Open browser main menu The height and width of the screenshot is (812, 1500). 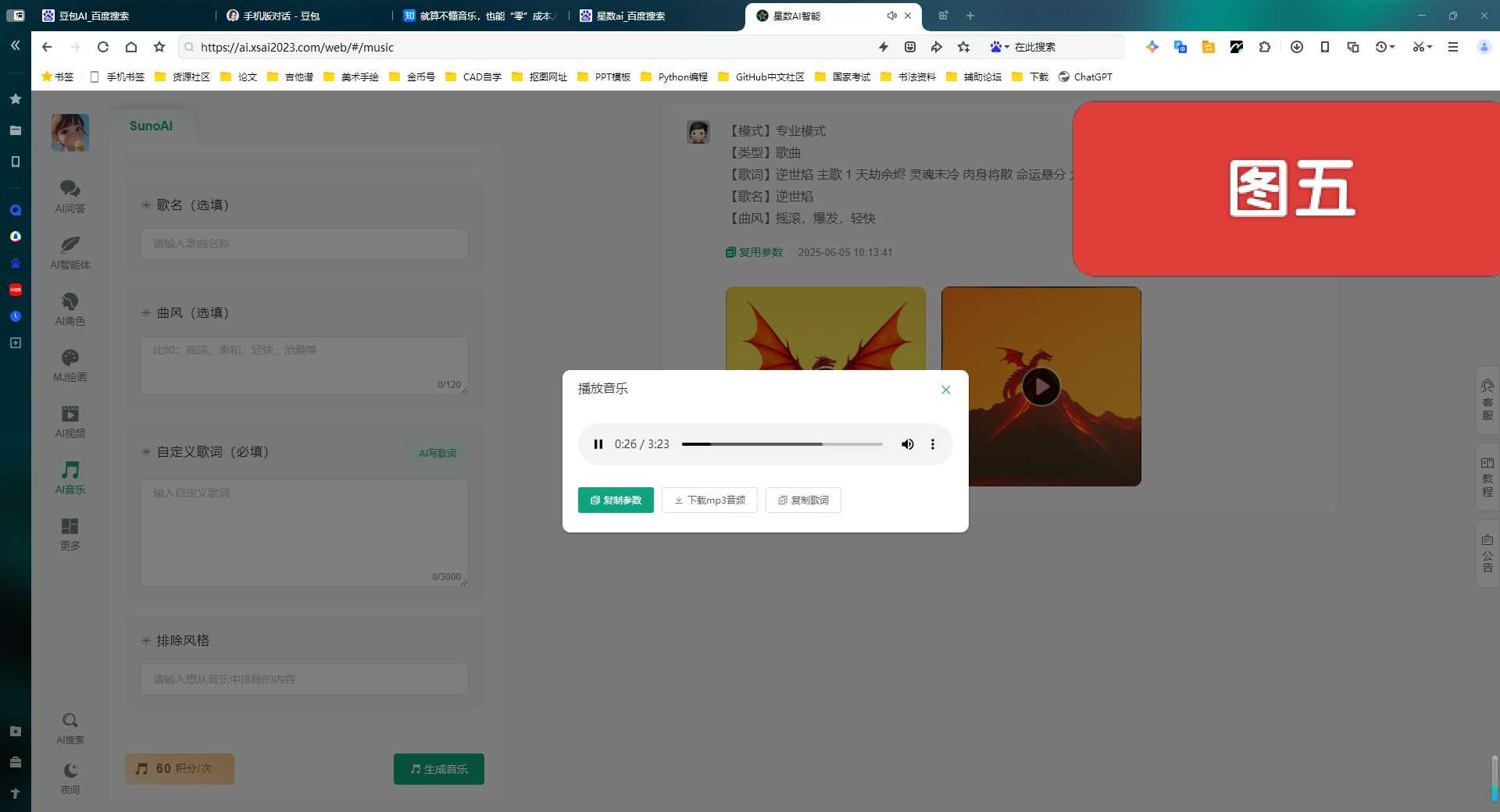pyautogui.click(x=1453, y=47)
